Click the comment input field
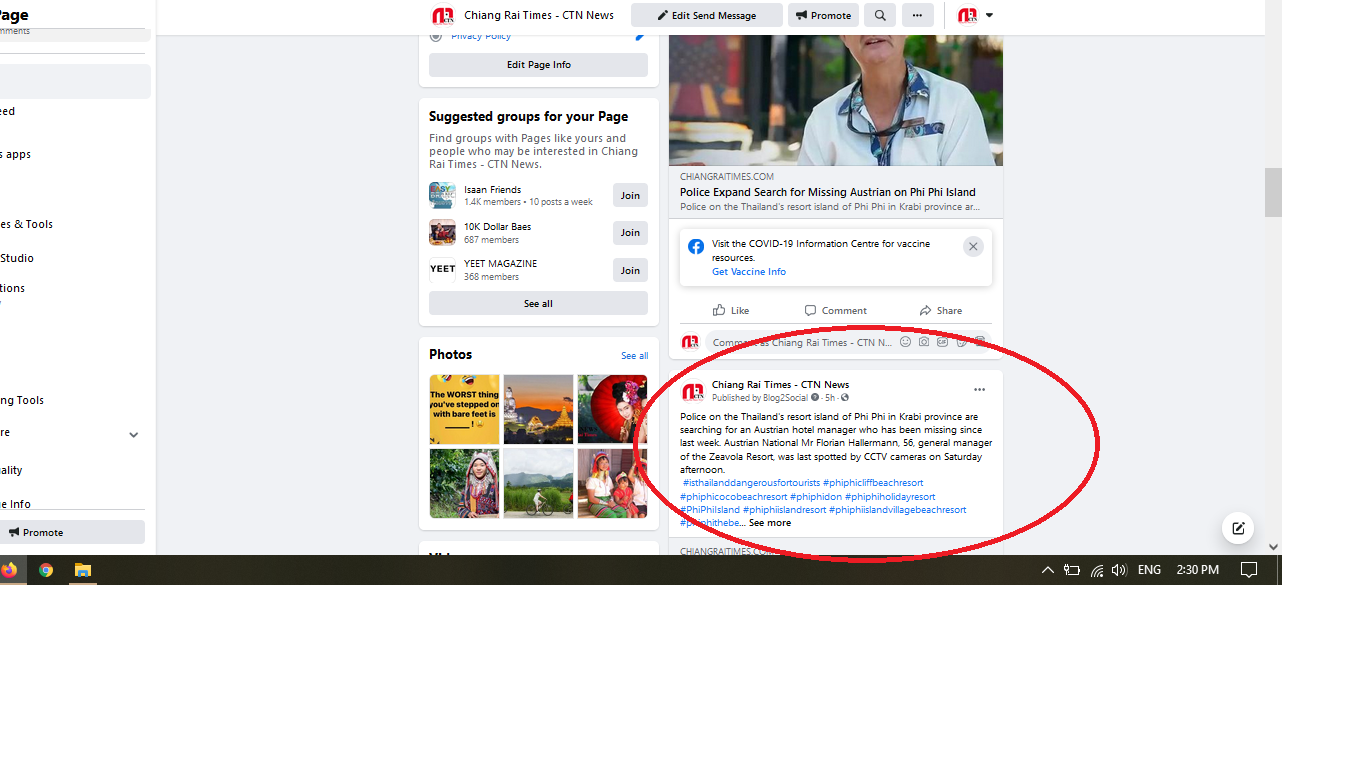 pyautogui.click(x=848, y=342)
